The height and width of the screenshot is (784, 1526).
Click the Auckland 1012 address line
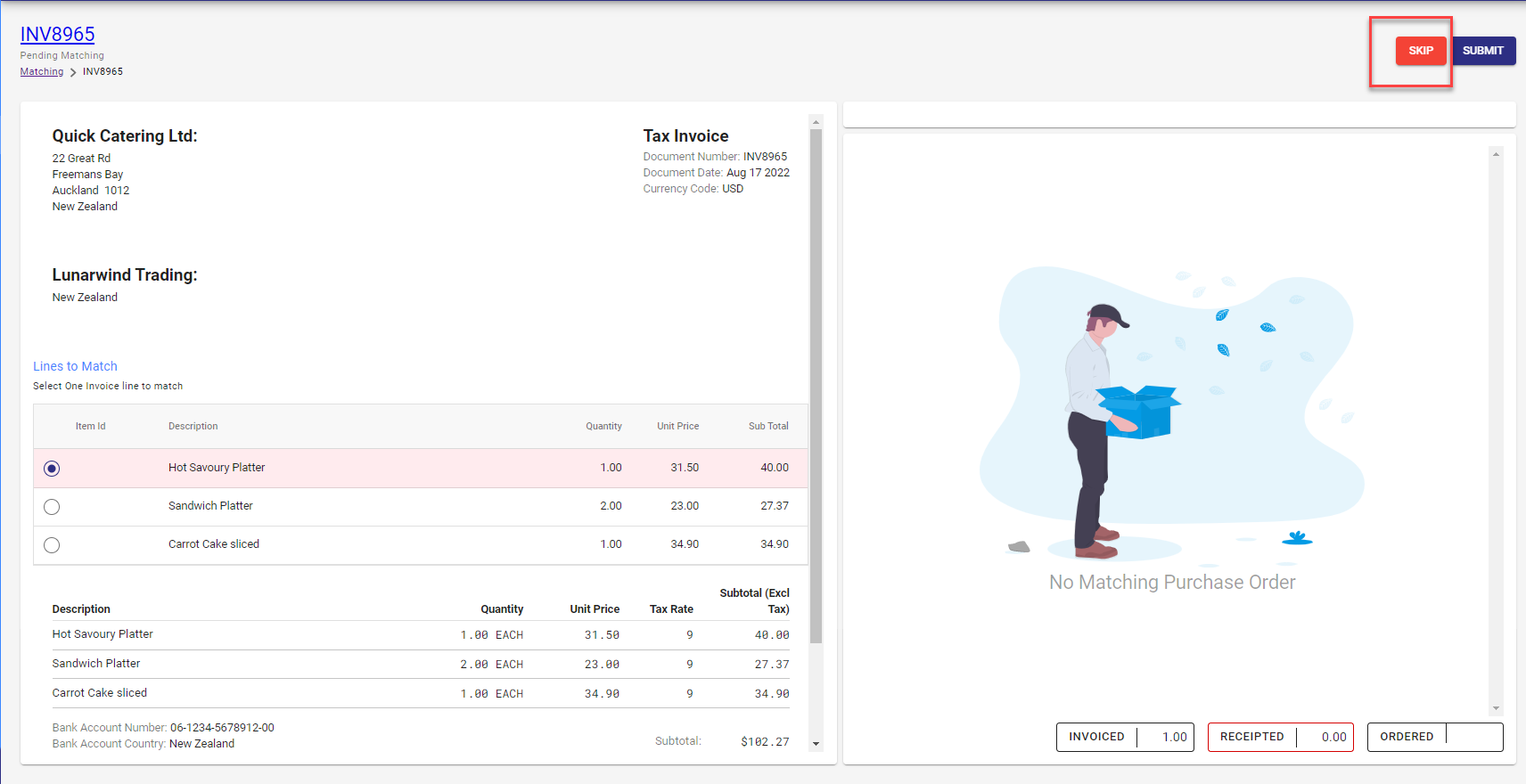click(91, 191)
